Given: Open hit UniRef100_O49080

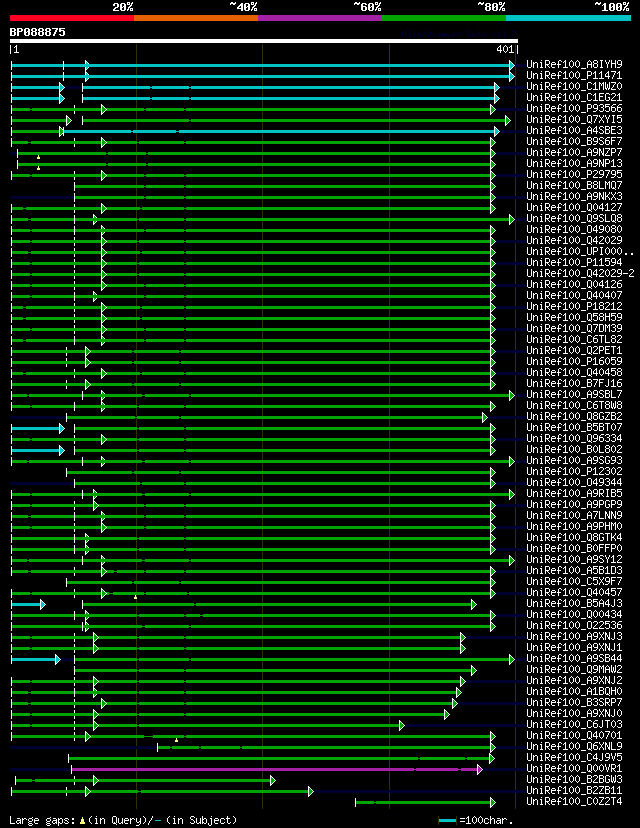Looking at the screenshot, I should pos(574,229).
